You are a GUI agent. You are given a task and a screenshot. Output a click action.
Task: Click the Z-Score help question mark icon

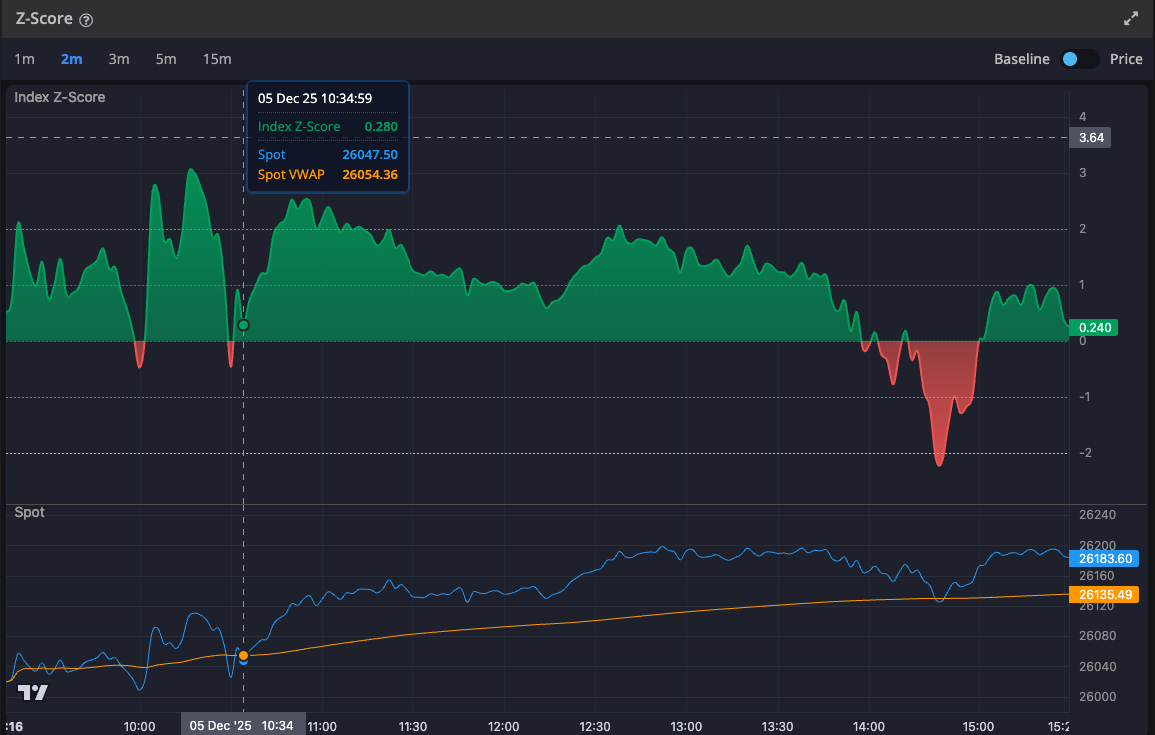click(86, 20)
